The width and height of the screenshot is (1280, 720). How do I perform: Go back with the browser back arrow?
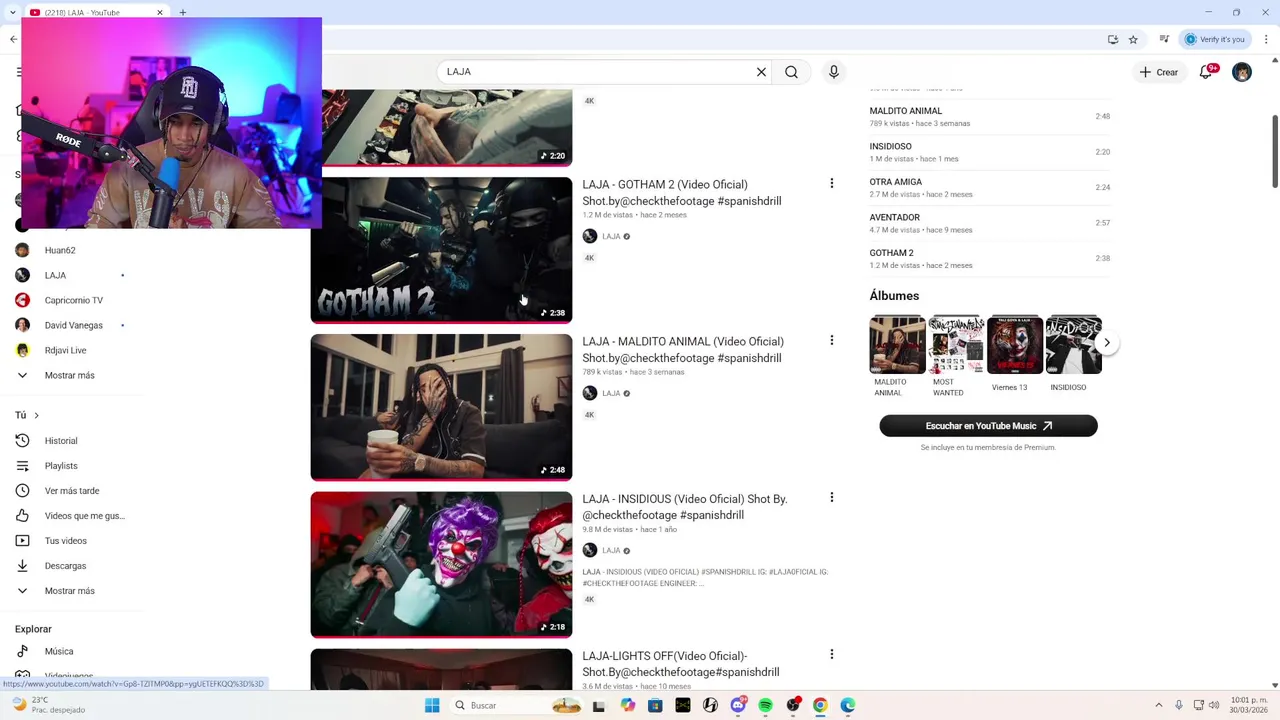click(x=13, y=39)
